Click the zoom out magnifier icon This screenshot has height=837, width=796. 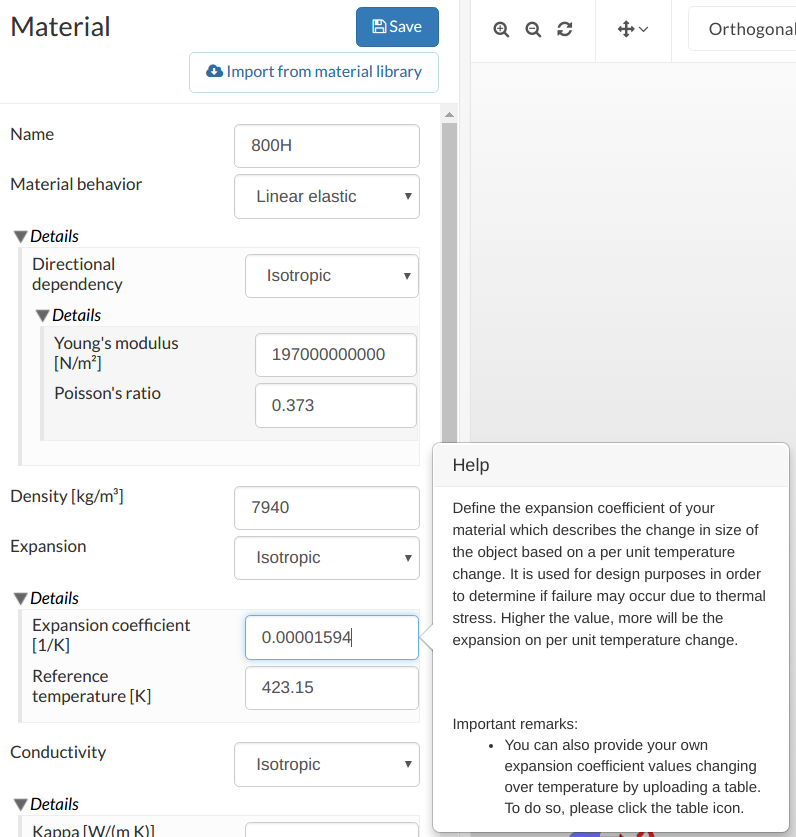(x=533, y=29)
